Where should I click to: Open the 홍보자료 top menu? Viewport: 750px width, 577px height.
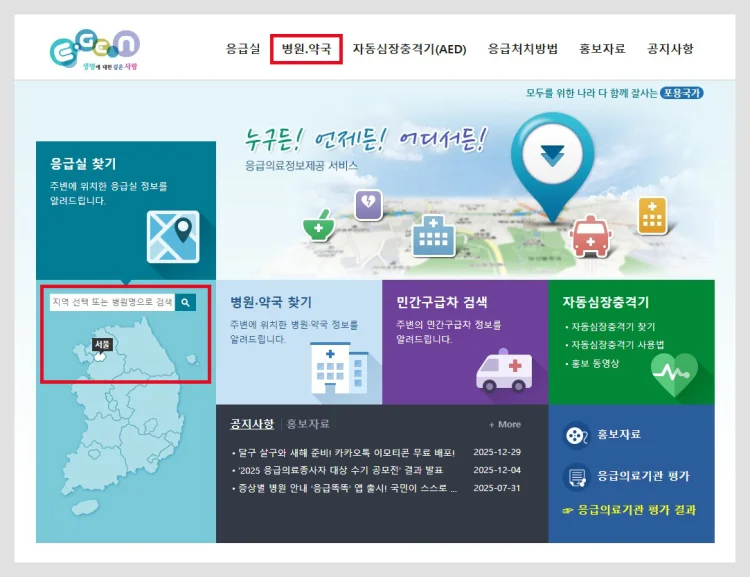tap(602, 48)
